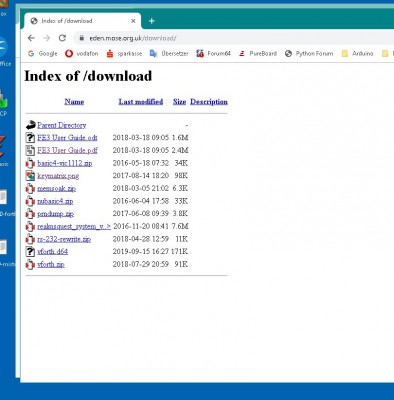This screenshot has width=394, height=400.
Task: Click the unknown-file icon beside FE3 User Guide.odt
Action: click(x=30, y=138)
